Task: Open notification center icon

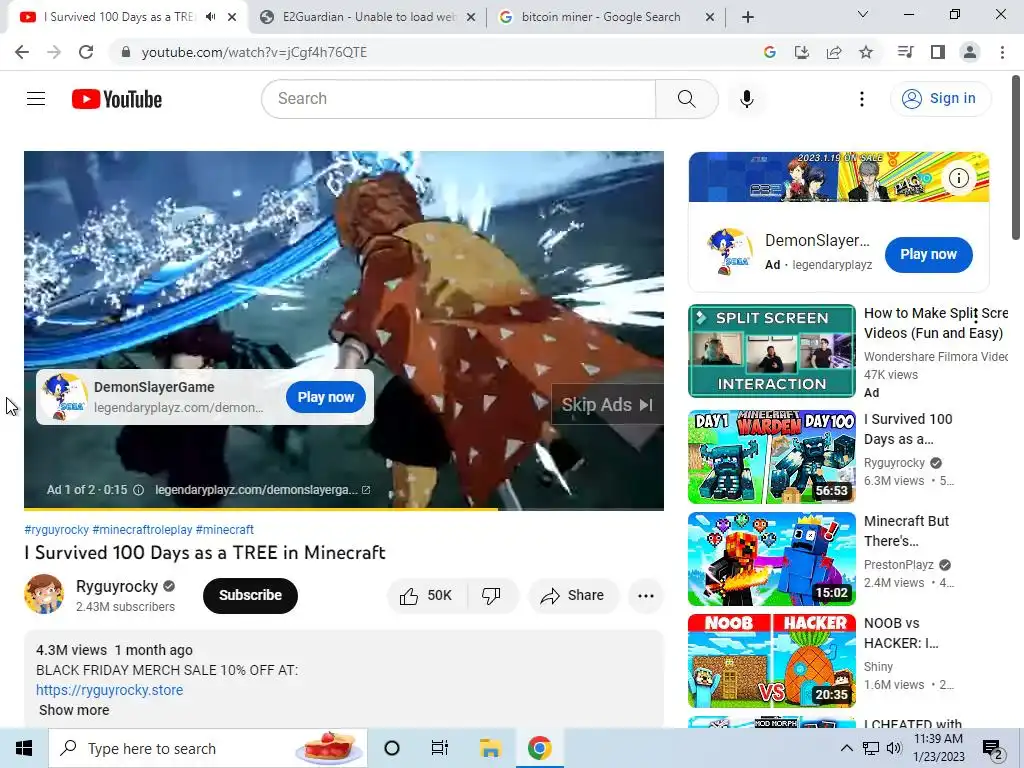Action: click(993, 750)
